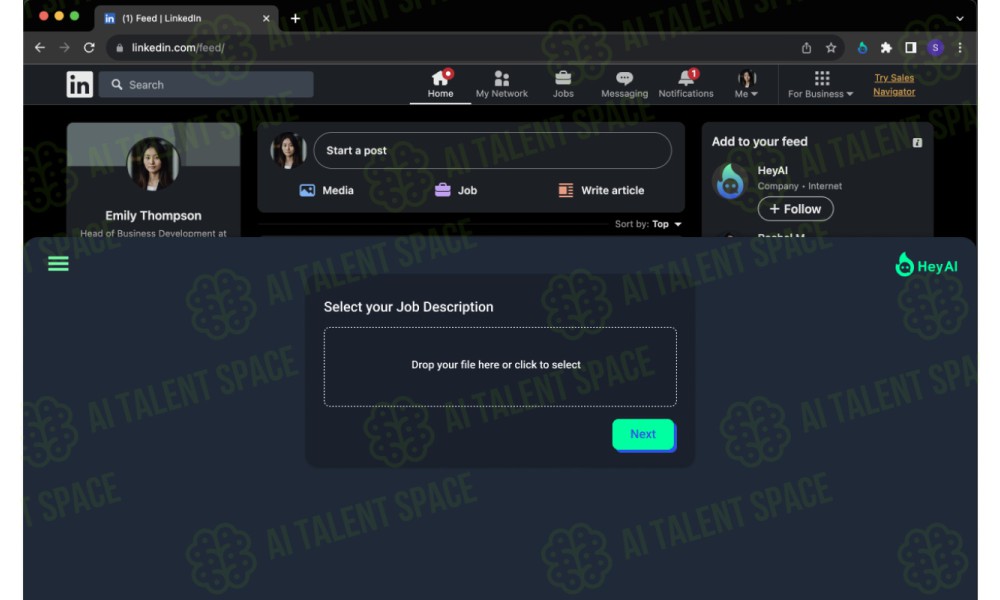The image size is (1000, 600).
Task: Open Messaging
Action: [x=624, y=84]
